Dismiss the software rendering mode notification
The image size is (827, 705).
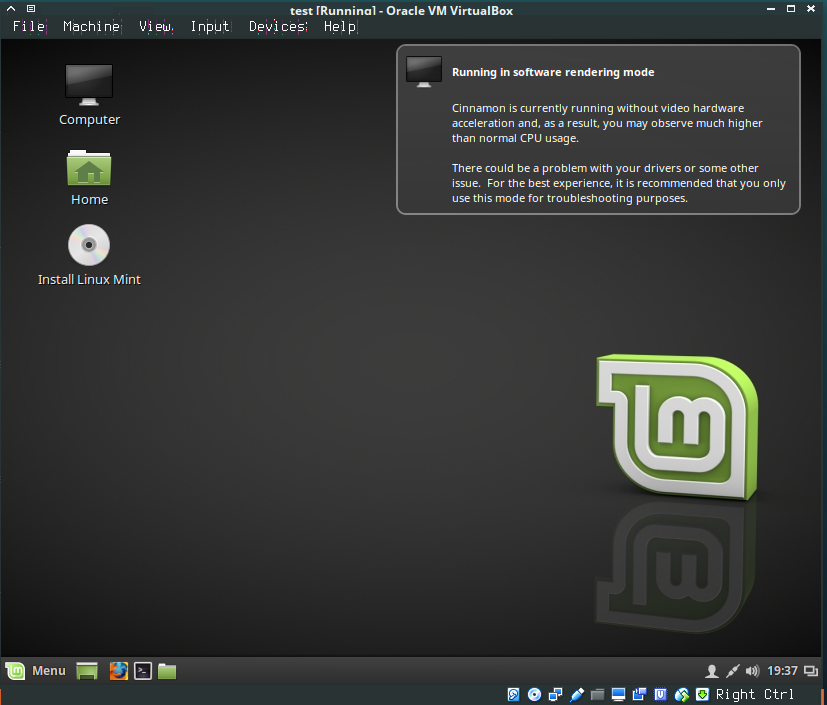tap(598, 129)
